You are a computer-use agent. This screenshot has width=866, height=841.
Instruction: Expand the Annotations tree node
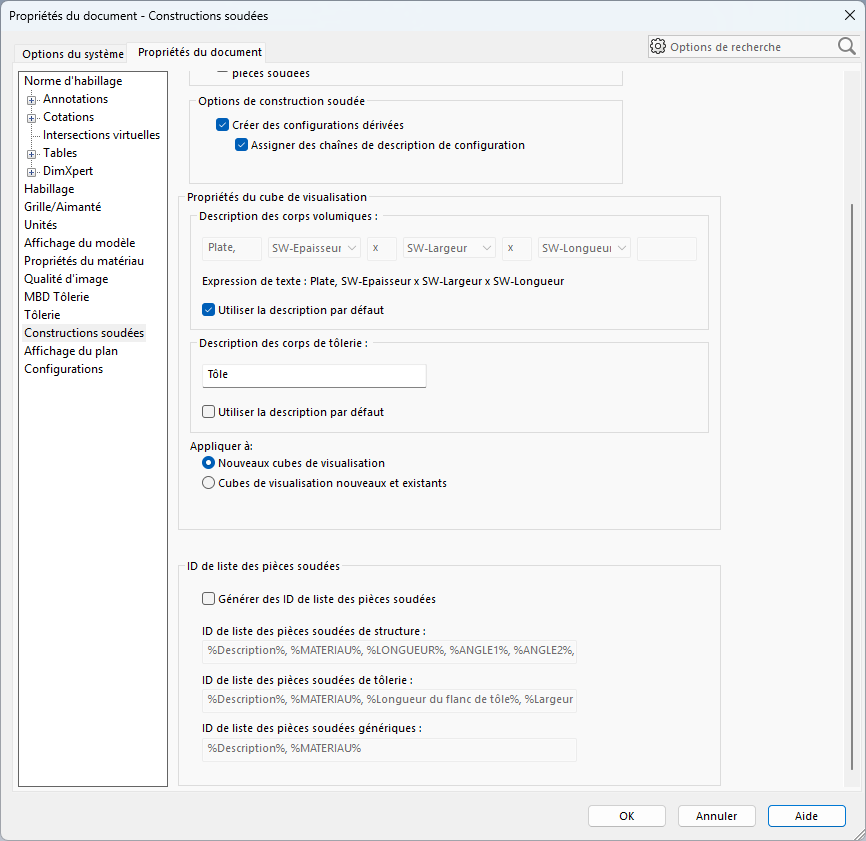[x=32, y=100]
